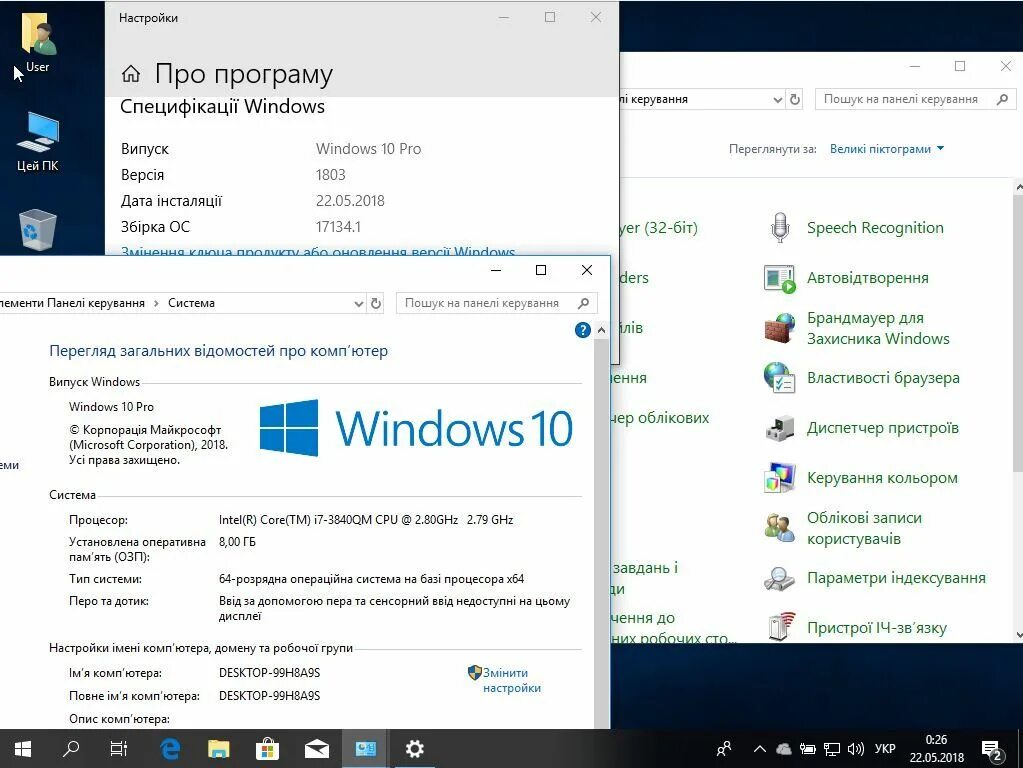Expand breadcrumb arrow before Система
The width and height of the screenshot is (1023, 768).
(156, 303)
